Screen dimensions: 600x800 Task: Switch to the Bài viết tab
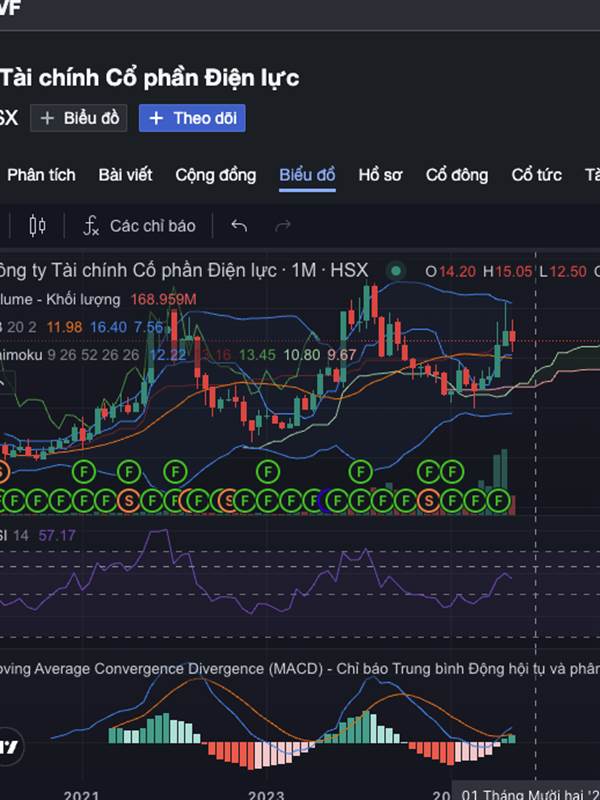click(x=125, y=175)
